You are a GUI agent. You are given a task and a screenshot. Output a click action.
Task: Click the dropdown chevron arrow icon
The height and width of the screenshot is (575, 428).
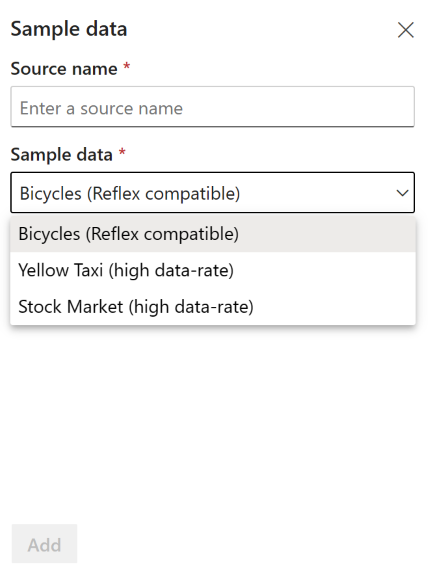point(402,193)
